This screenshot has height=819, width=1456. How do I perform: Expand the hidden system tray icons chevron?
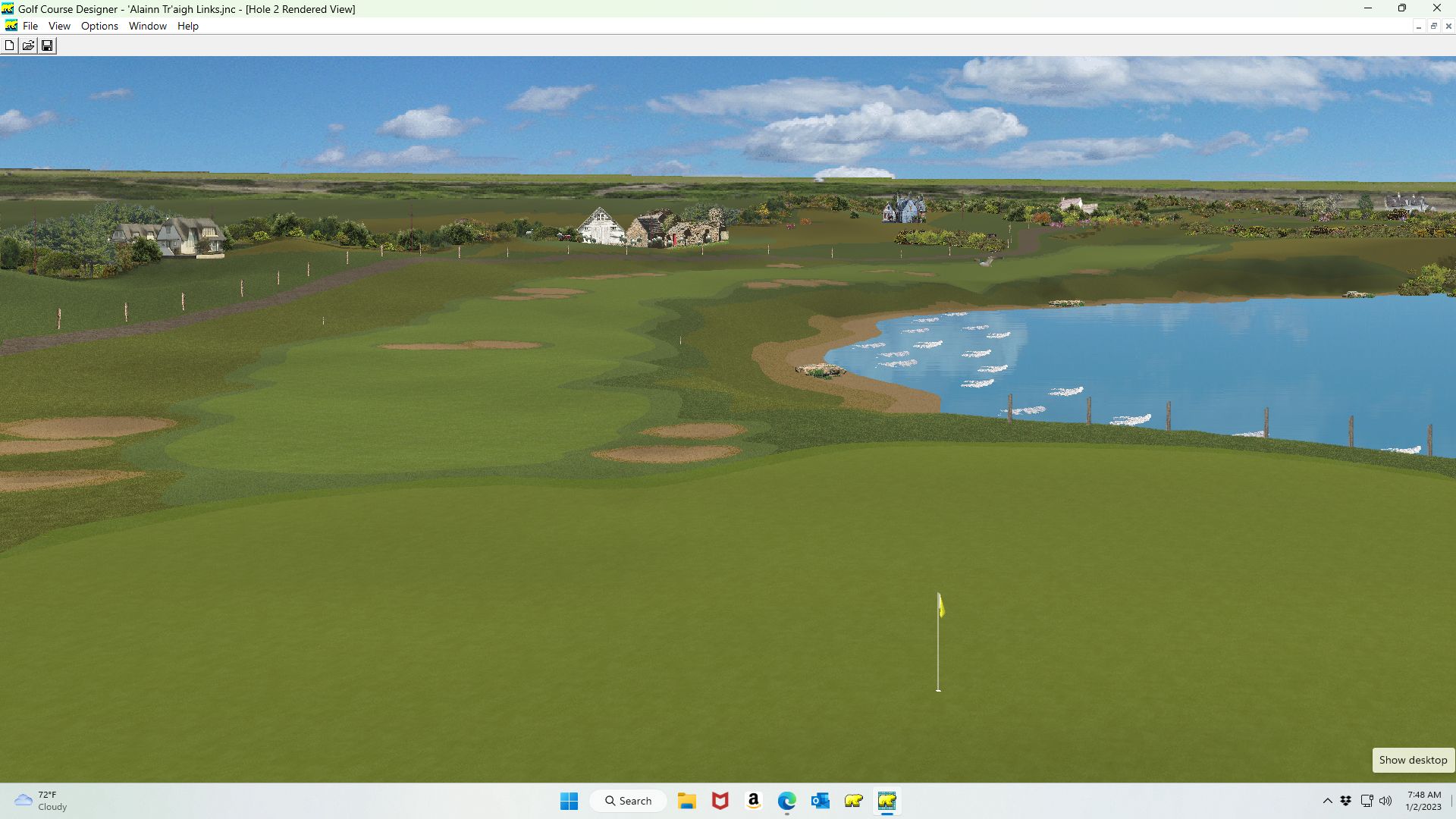(x=1327, y=801)
